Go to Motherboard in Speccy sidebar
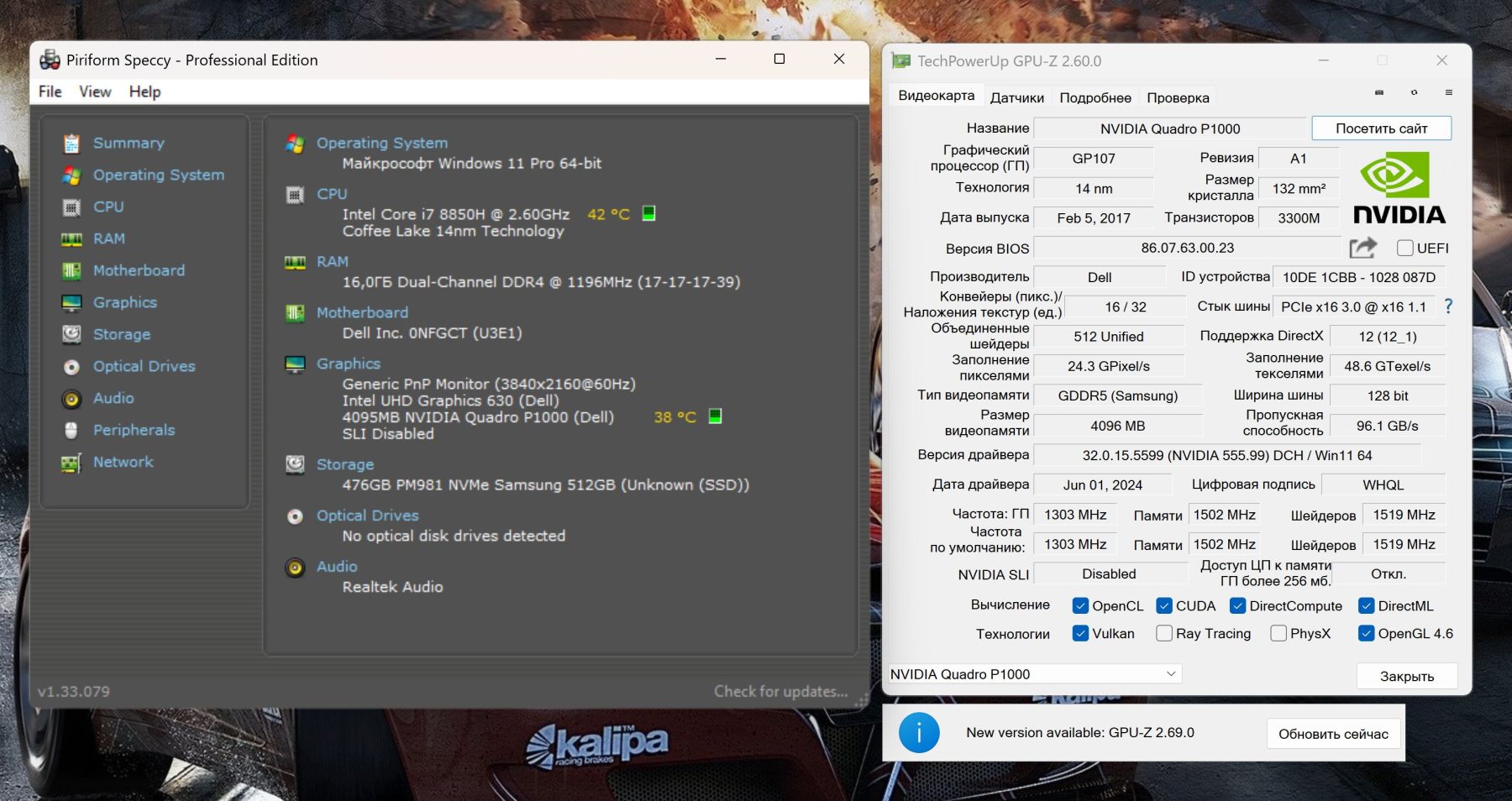This screenshot has width=1512, height=801. 139,270
